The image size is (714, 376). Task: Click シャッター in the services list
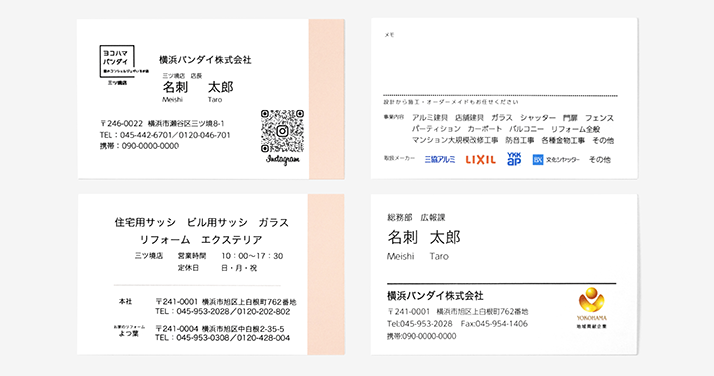(x=538, y=118)
